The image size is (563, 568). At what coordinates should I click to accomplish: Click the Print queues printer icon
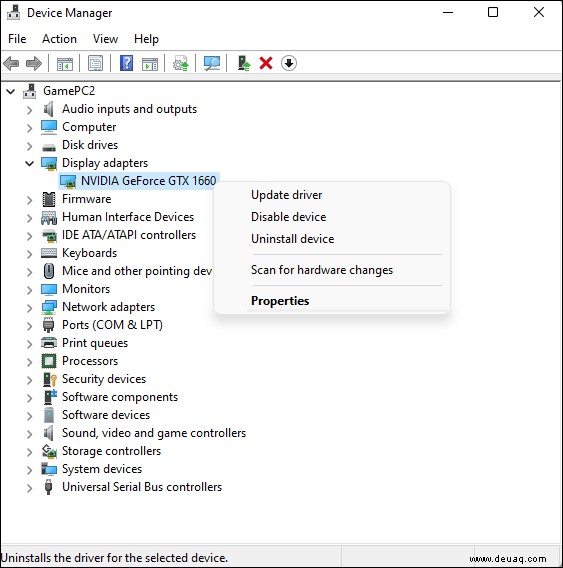pyautogui.click(x=49, y=343)
